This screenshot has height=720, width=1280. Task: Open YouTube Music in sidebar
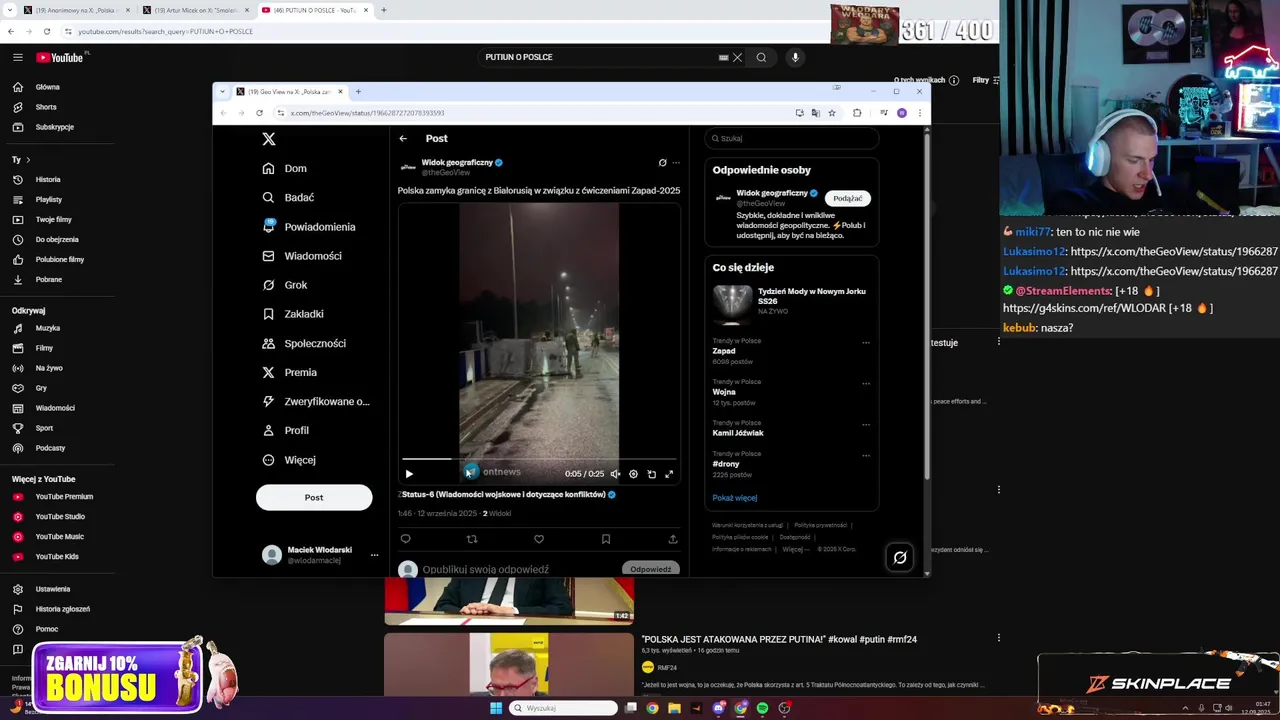[x=48, y=536]
